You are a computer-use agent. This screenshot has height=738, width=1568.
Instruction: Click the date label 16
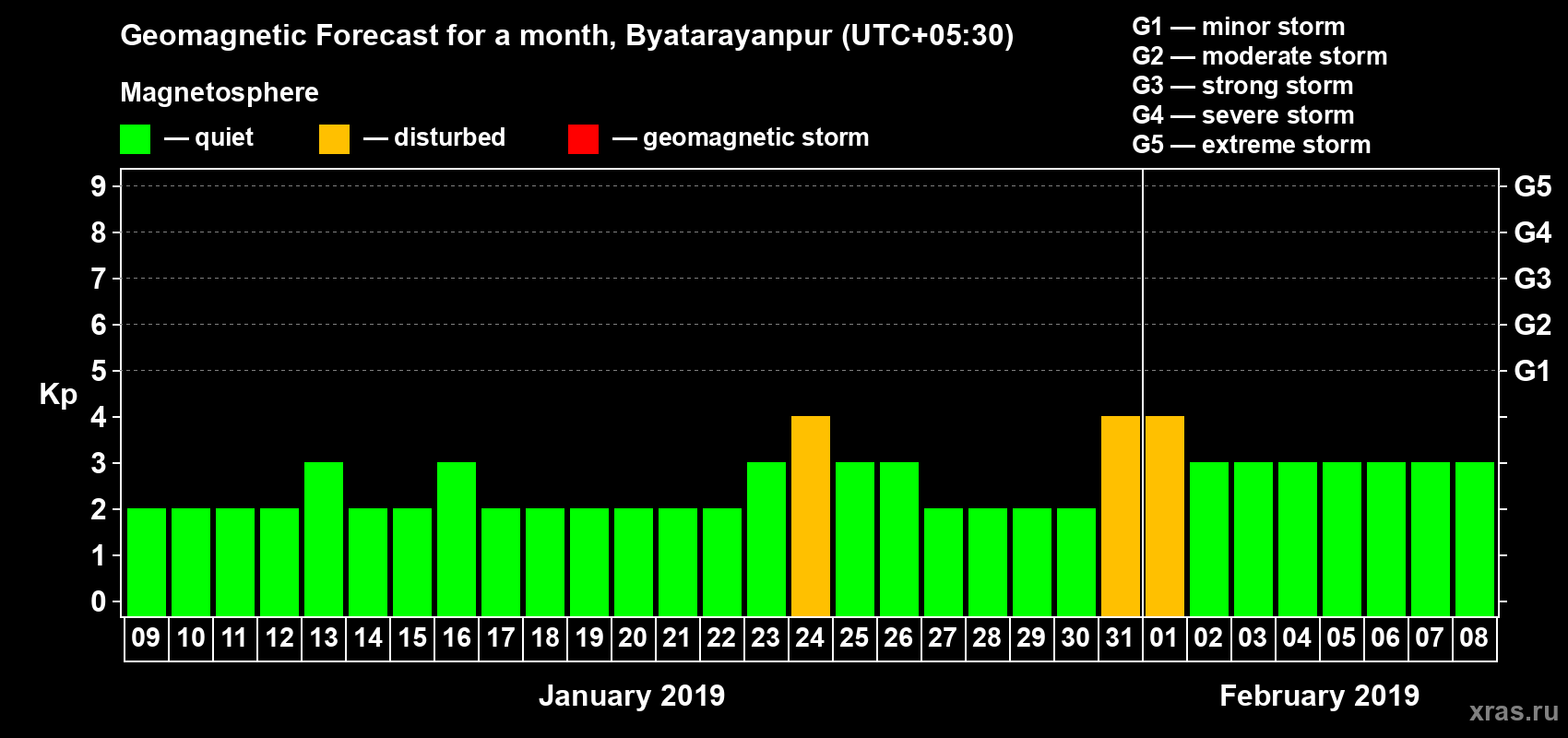[457, 637]
